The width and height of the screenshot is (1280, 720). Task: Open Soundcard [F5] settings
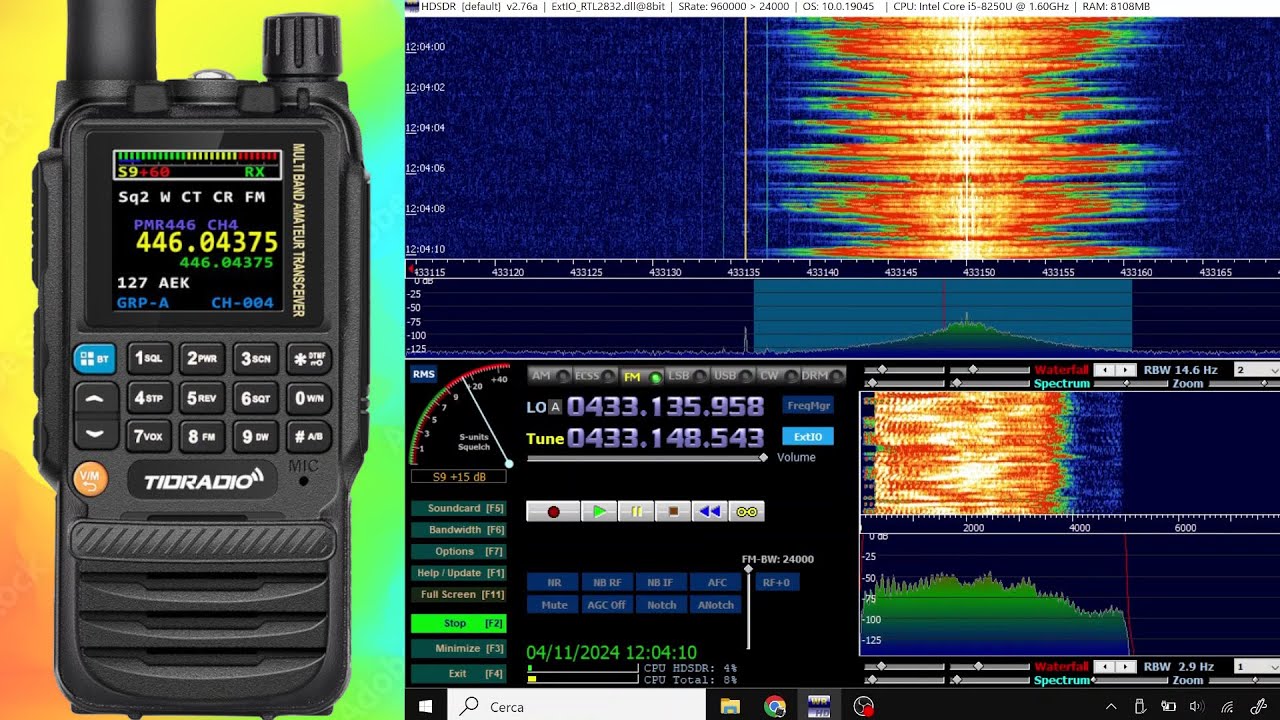(459, 508)
